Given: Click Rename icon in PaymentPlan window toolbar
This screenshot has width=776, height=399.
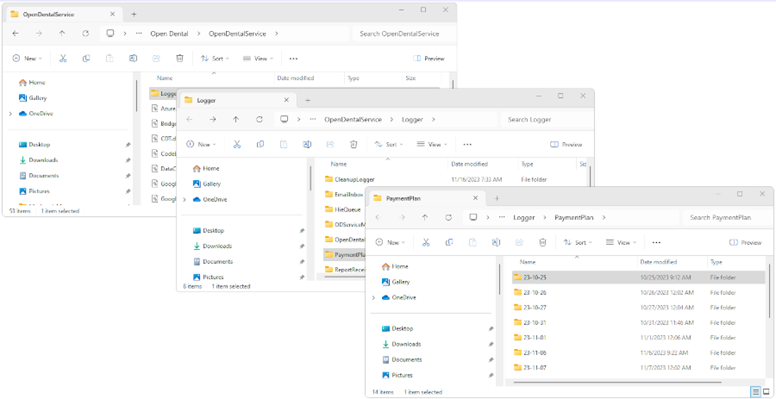Looking at the screenshot, I should coord(496,243).
